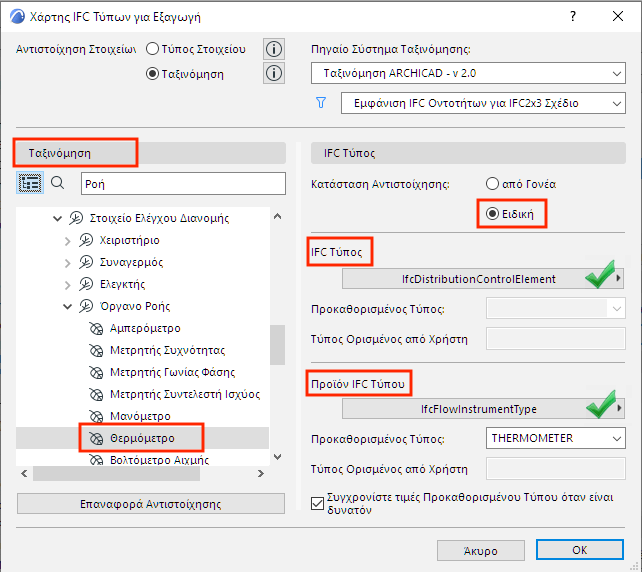Select Ειδική mapping status
This screenshot has height=572, width=642.
click(x=492, y=214)
